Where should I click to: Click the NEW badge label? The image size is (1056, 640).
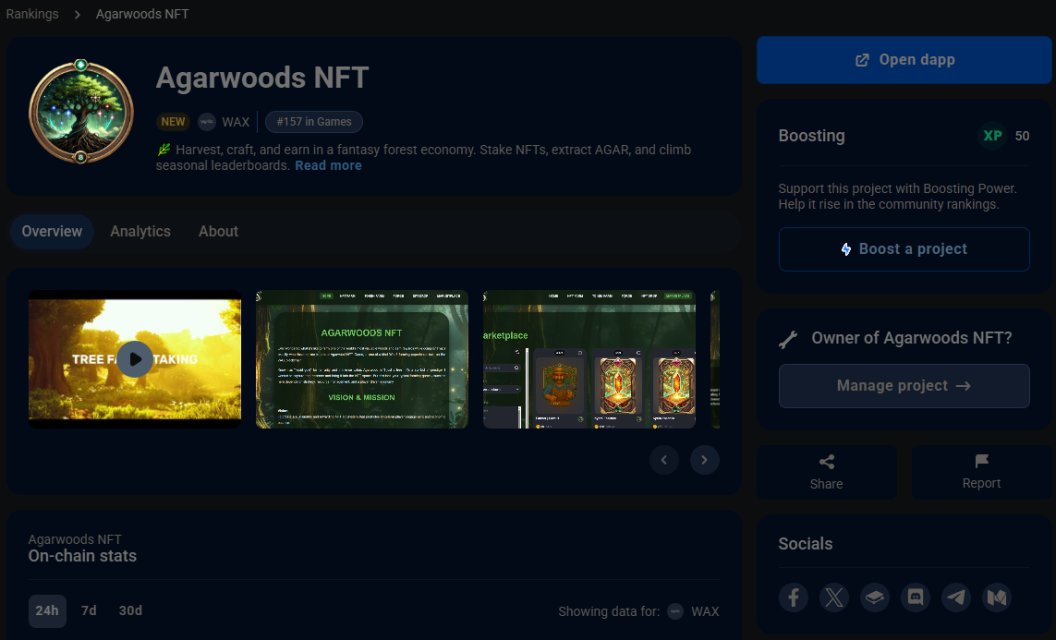tap(173, 122)
